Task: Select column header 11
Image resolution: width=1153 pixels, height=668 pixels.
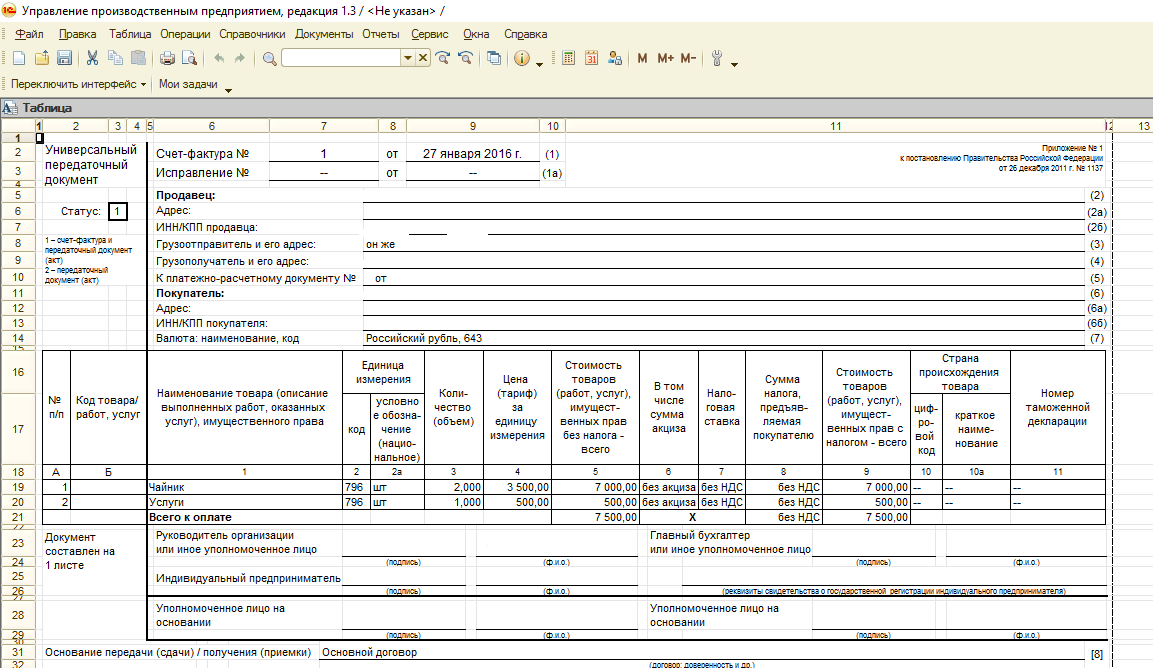Action: click(835, 126)
